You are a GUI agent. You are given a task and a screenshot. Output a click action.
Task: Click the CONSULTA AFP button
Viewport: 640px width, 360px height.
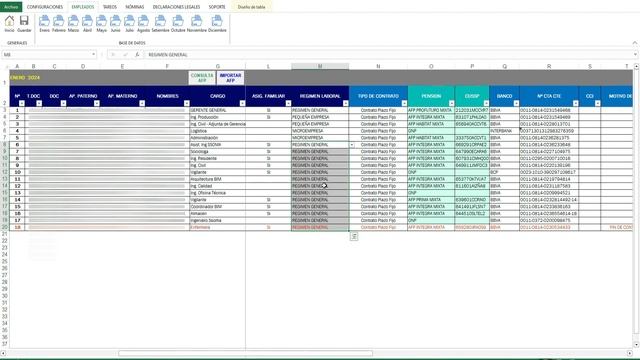tap(202, 78)
